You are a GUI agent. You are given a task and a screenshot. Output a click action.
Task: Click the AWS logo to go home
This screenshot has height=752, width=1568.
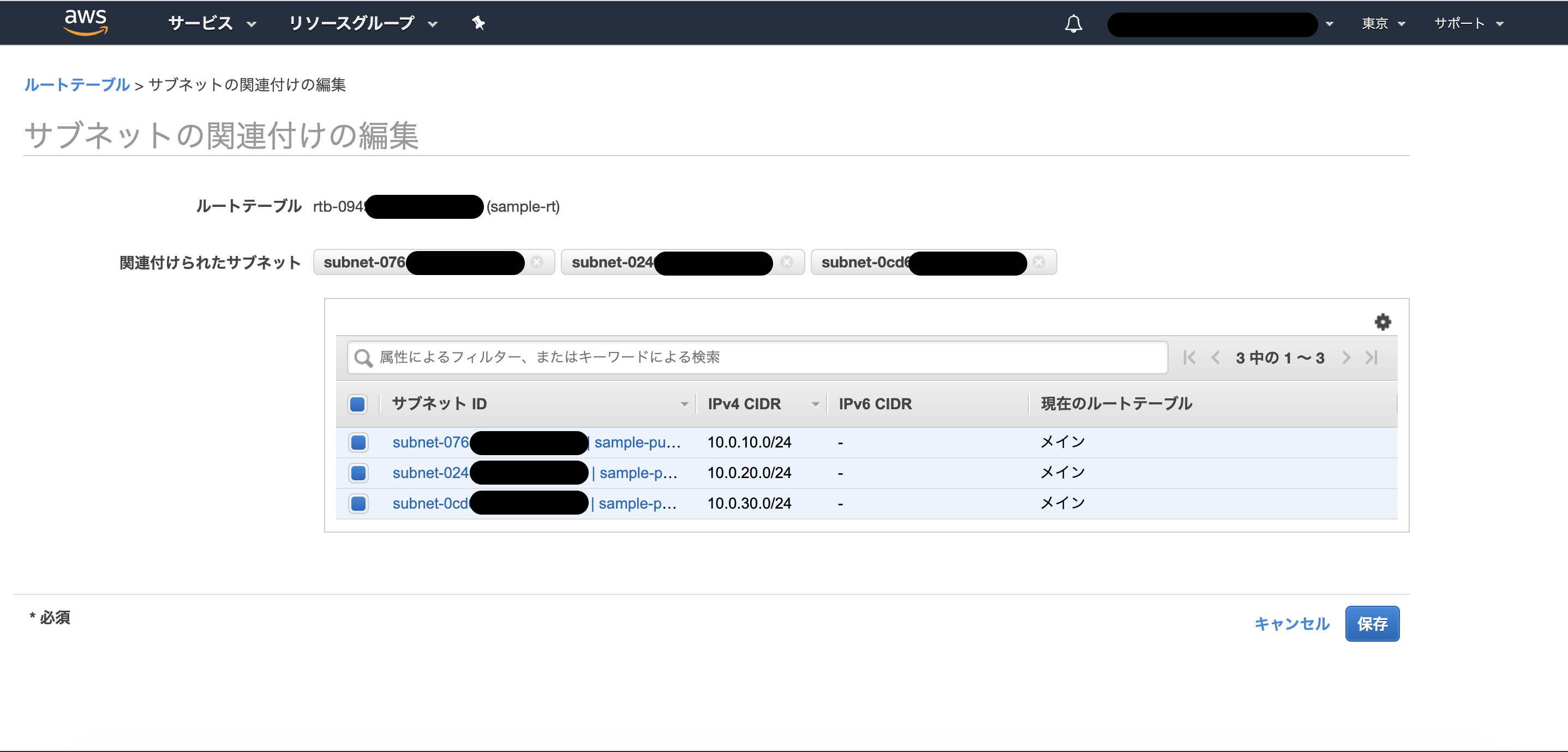coord(86,22)
